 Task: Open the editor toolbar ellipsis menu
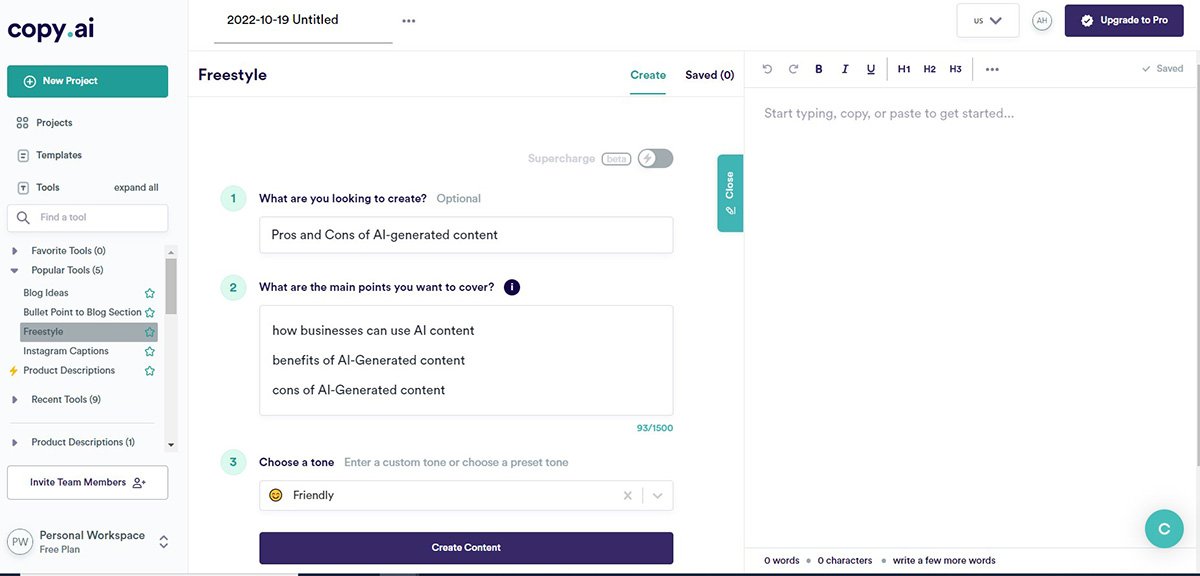[993, 68]
